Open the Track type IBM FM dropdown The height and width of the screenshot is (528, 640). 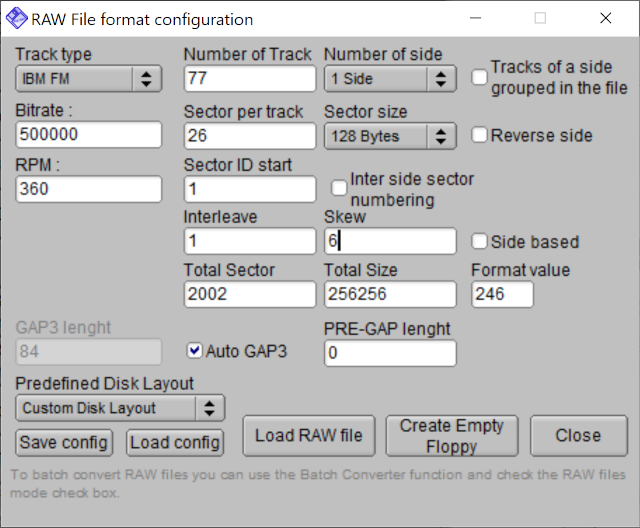tap(89, 78)
